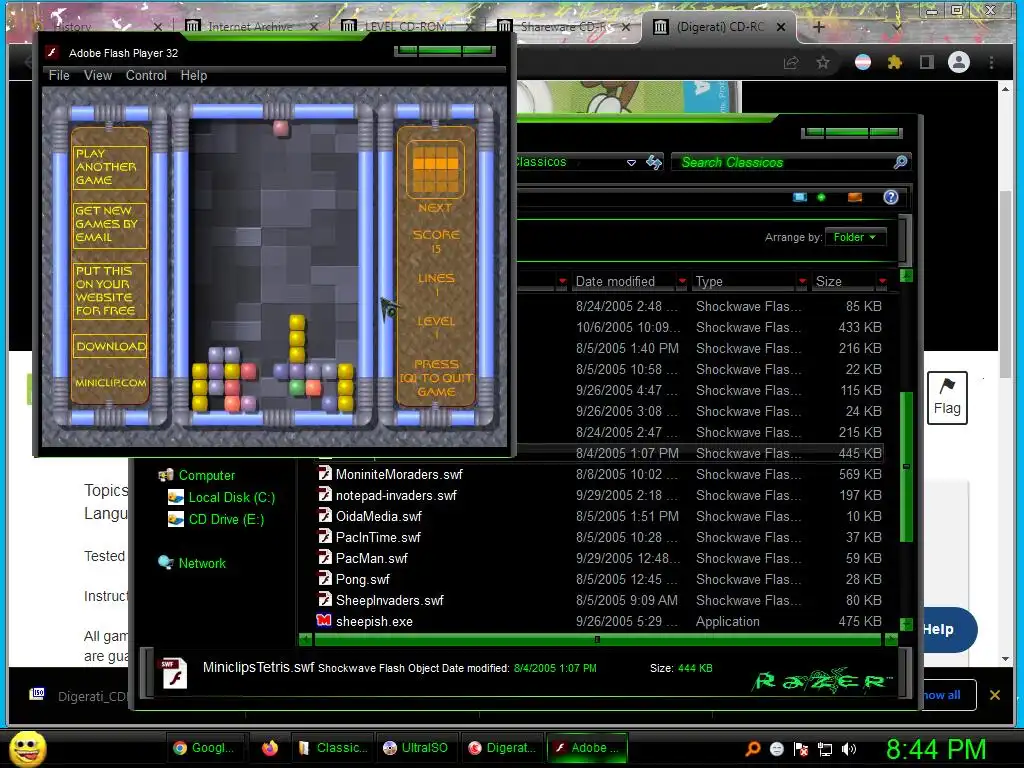
Task: Click the magnifier icon in Explorer search
Action: (x=901, y=162)
